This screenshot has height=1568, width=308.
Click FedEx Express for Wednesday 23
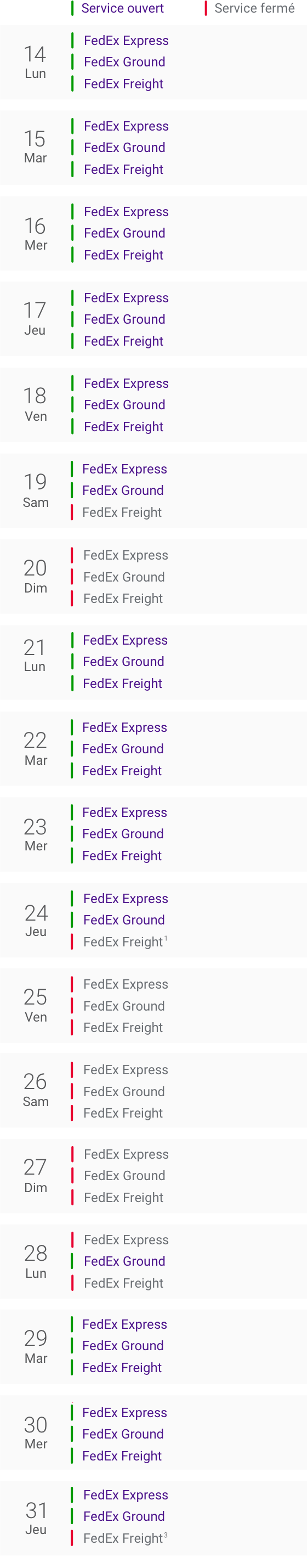tap(125, 813)
